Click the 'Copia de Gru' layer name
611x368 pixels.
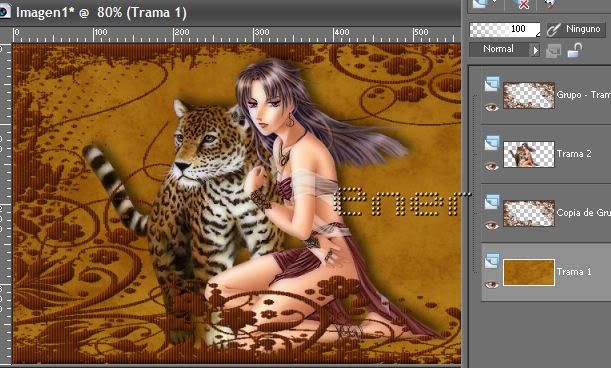tap(584, 212)
